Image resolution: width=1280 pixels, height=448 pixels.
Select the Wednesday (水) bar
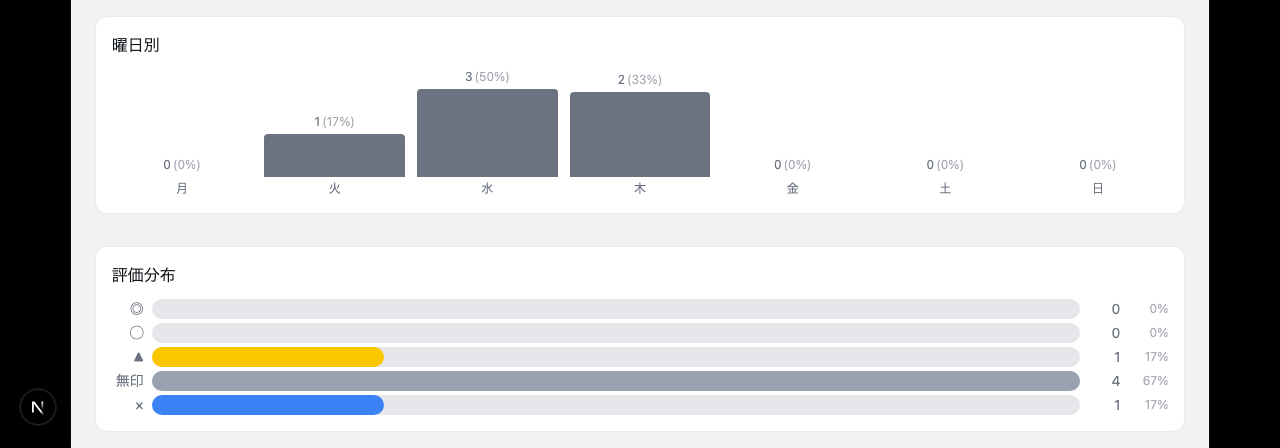point(487,133)
